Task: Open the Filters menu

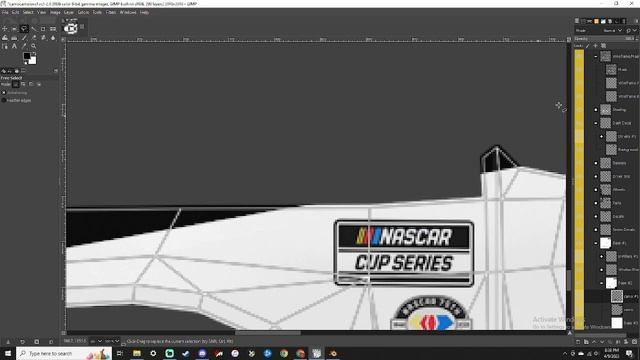Action: click(x=111, y=13)
